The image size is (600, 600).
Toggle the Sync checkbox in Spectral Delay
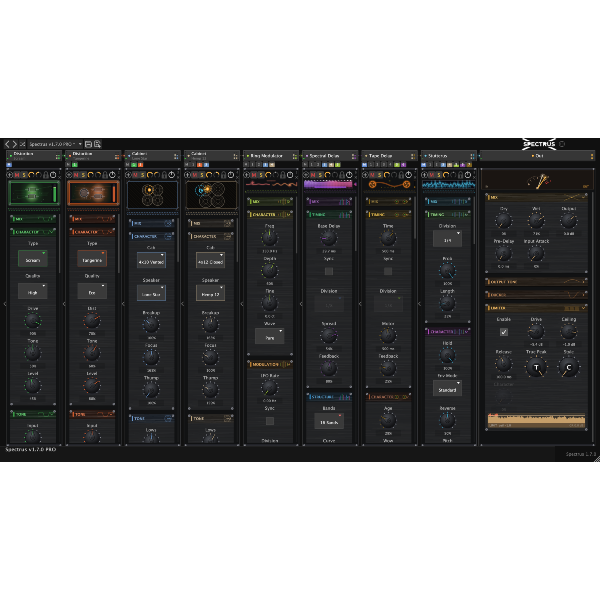pyautogui.click(x=329, y=271)
